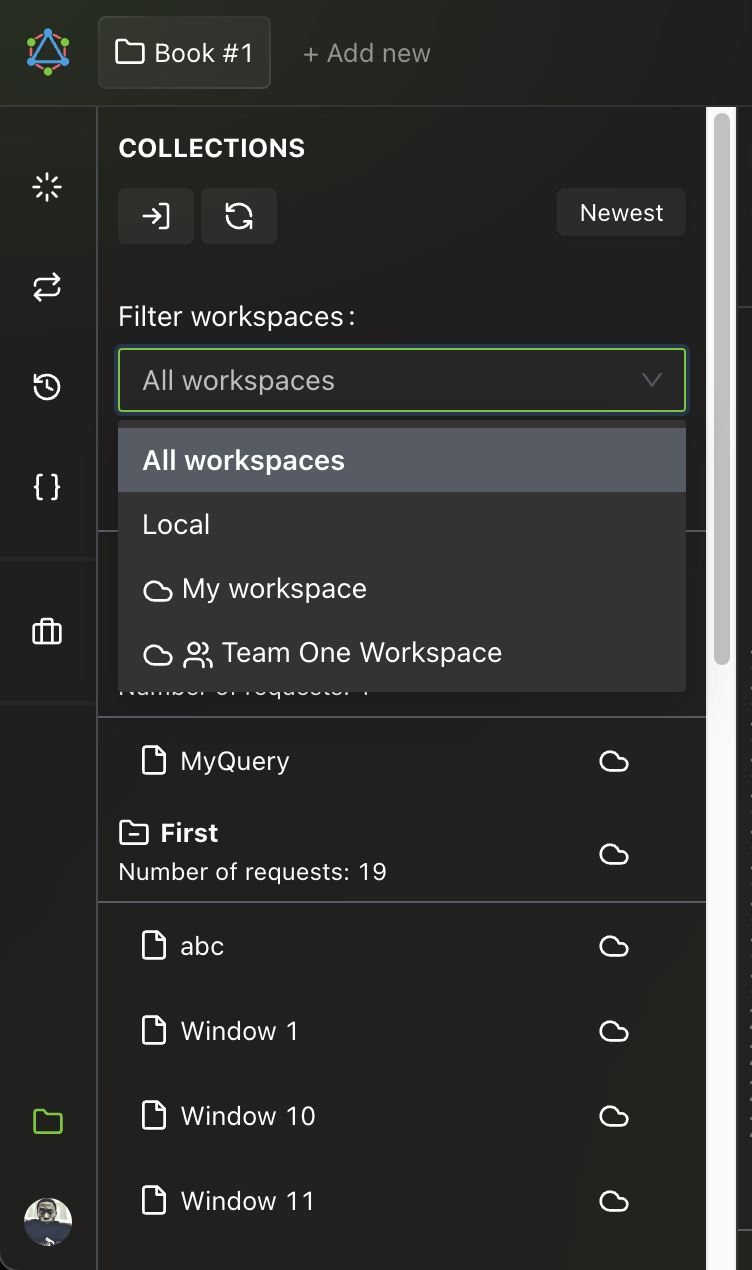752x1270 pixels.
Task: Click the Add new window button
Action: click(x=366, y=53)
